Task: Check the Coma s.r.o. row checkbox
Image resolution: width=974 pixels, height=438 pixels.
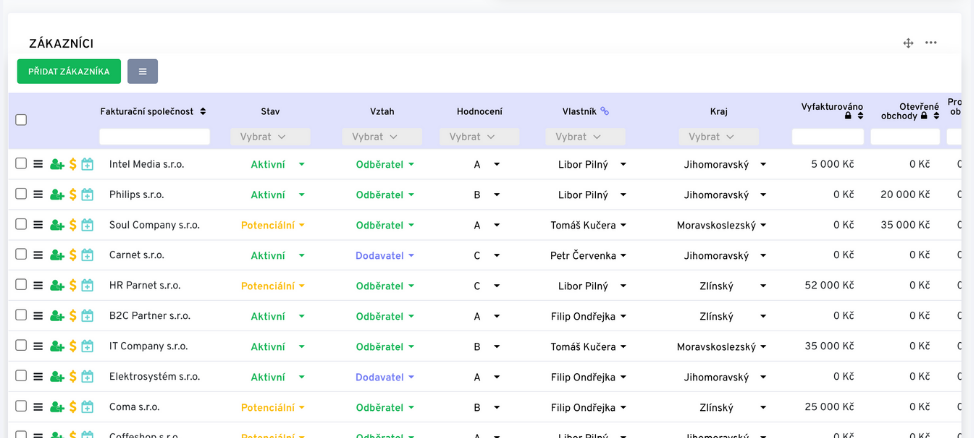Action: pyautogui.click(x=21, y=406)
